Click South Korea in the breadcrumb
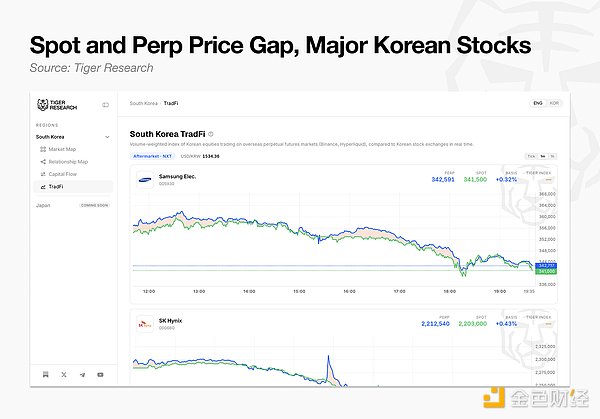 coord(143,103)
